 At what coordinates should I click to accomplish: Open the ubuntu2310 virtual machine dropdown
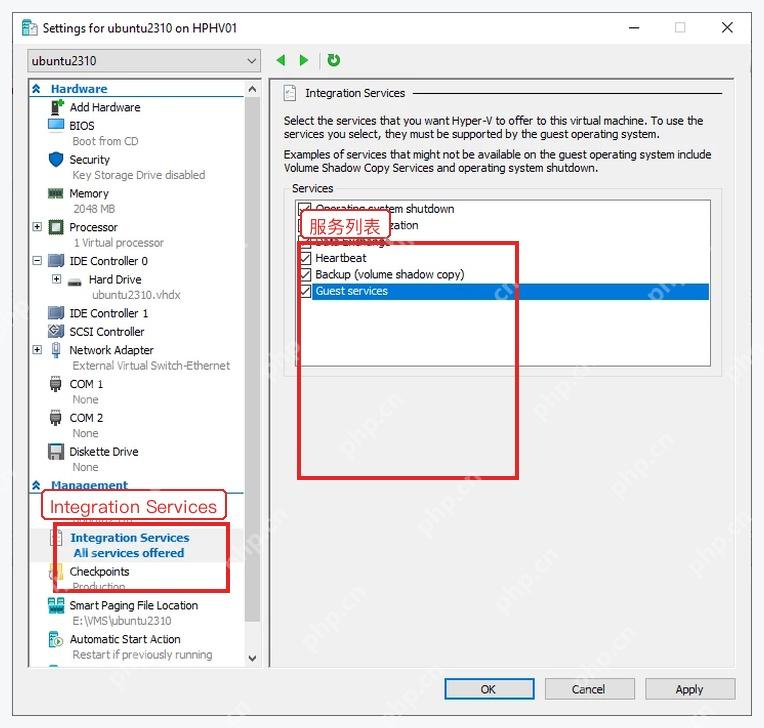point(144,61)
